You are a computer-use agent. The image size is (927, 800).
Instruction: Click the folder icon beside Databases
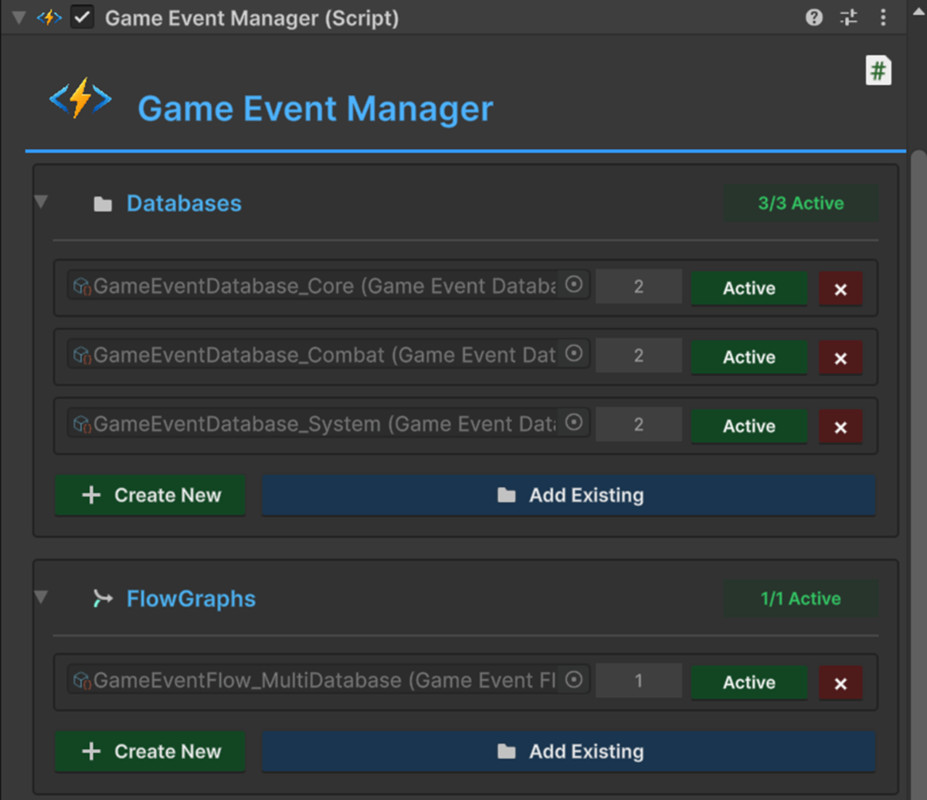(102, 203)
